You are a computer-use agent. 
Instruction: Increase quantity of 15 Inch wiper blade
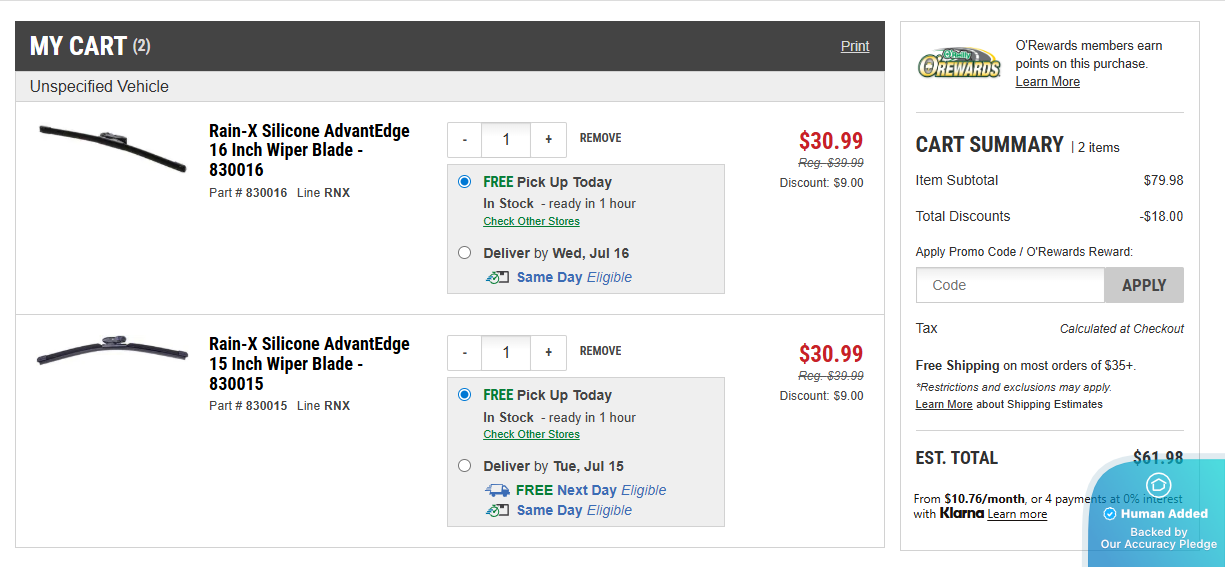[548, 353]
